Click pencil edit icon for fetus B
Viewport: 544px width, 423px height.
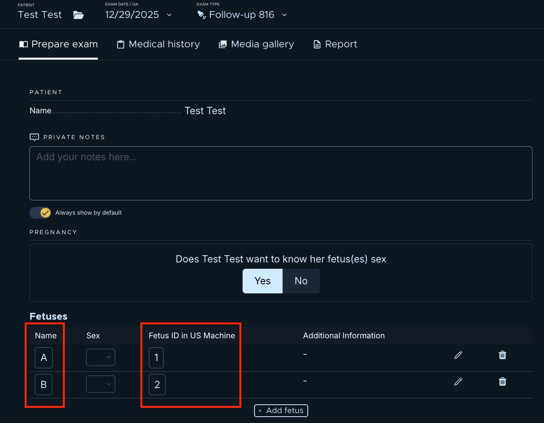tap(458, 382)
